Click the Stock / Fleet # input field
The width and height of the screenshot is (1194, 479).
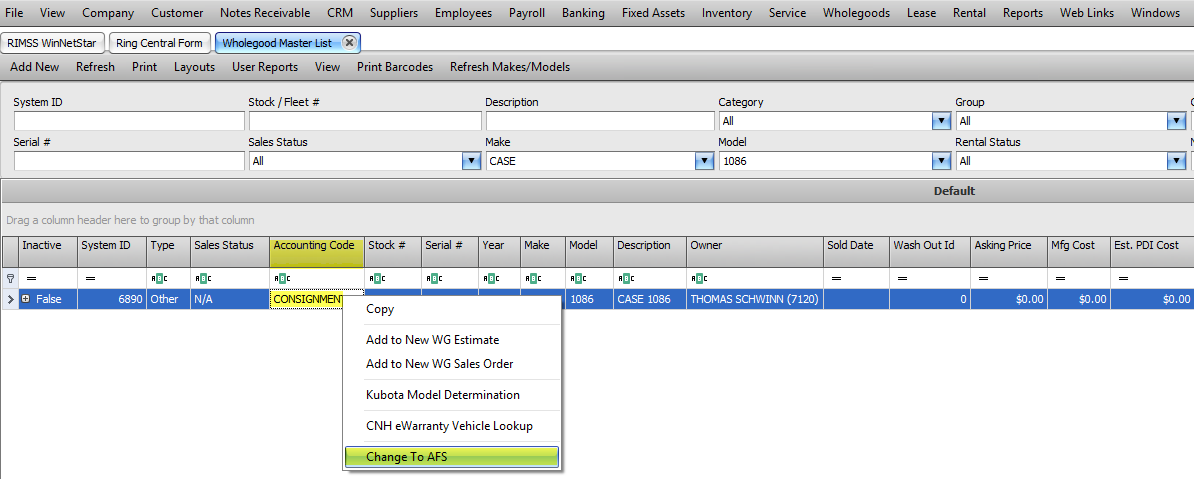365,121
